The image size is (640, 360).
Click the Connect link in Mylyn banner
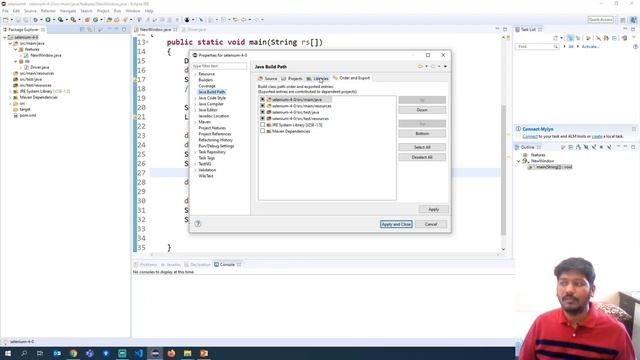point(530,136)
